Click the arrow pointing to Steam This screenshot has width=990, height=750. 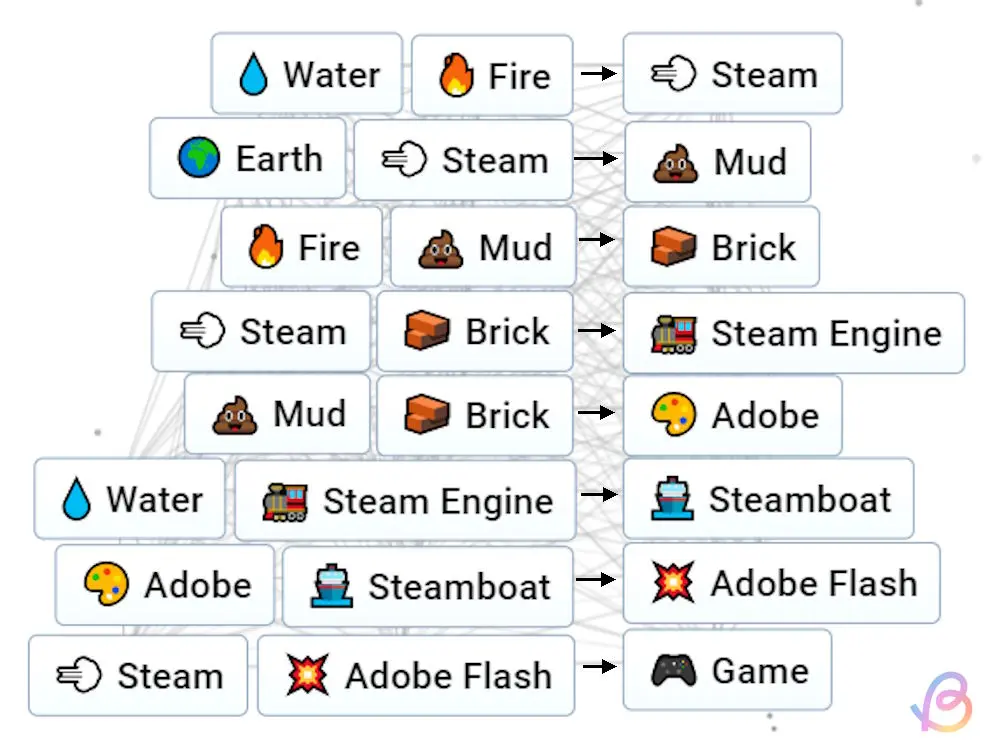point(597,73)
